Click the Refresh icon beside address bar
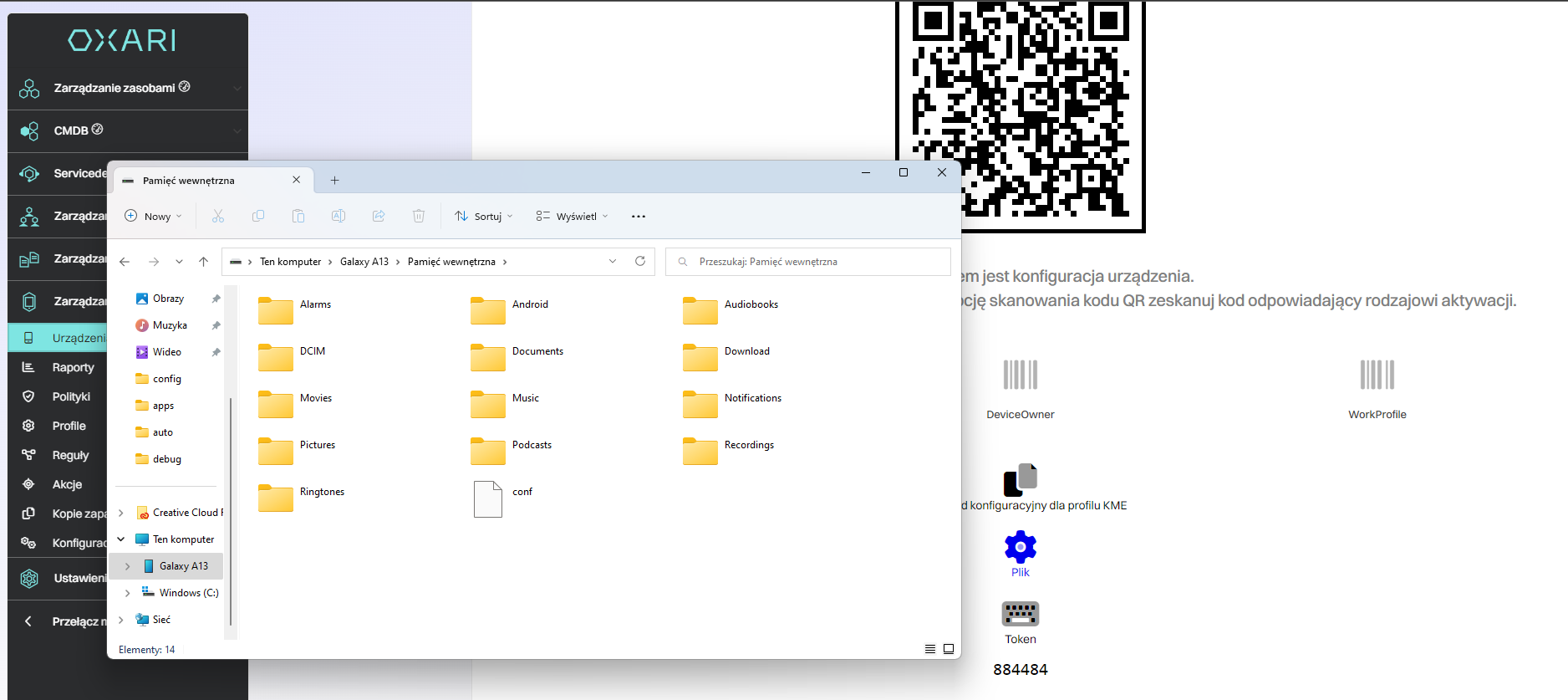The height and width of the screenshot is (700, 1568). (x=640, y=262)
